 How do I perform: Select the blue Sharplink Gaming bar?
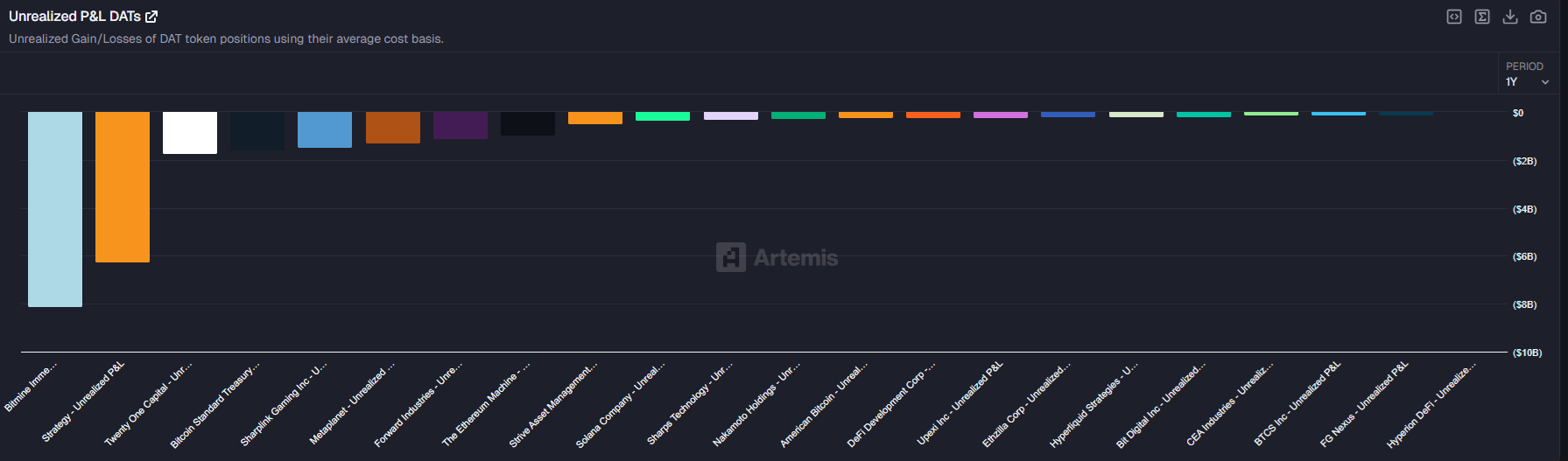click(x=325, y=129)
